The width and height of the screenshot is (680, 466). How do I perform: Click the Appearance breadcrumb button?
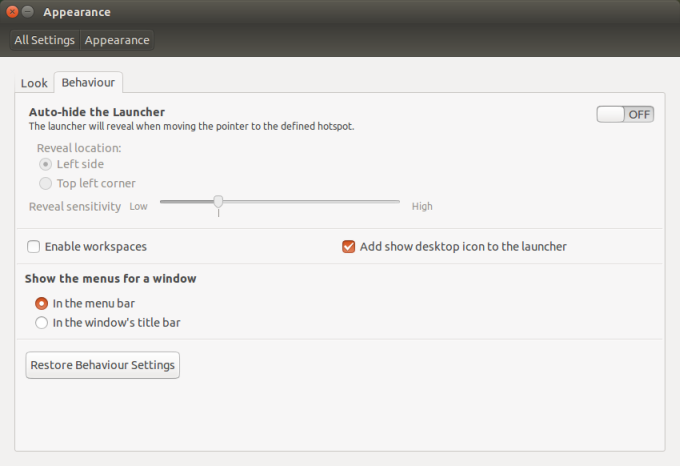(x=117, y=41)
